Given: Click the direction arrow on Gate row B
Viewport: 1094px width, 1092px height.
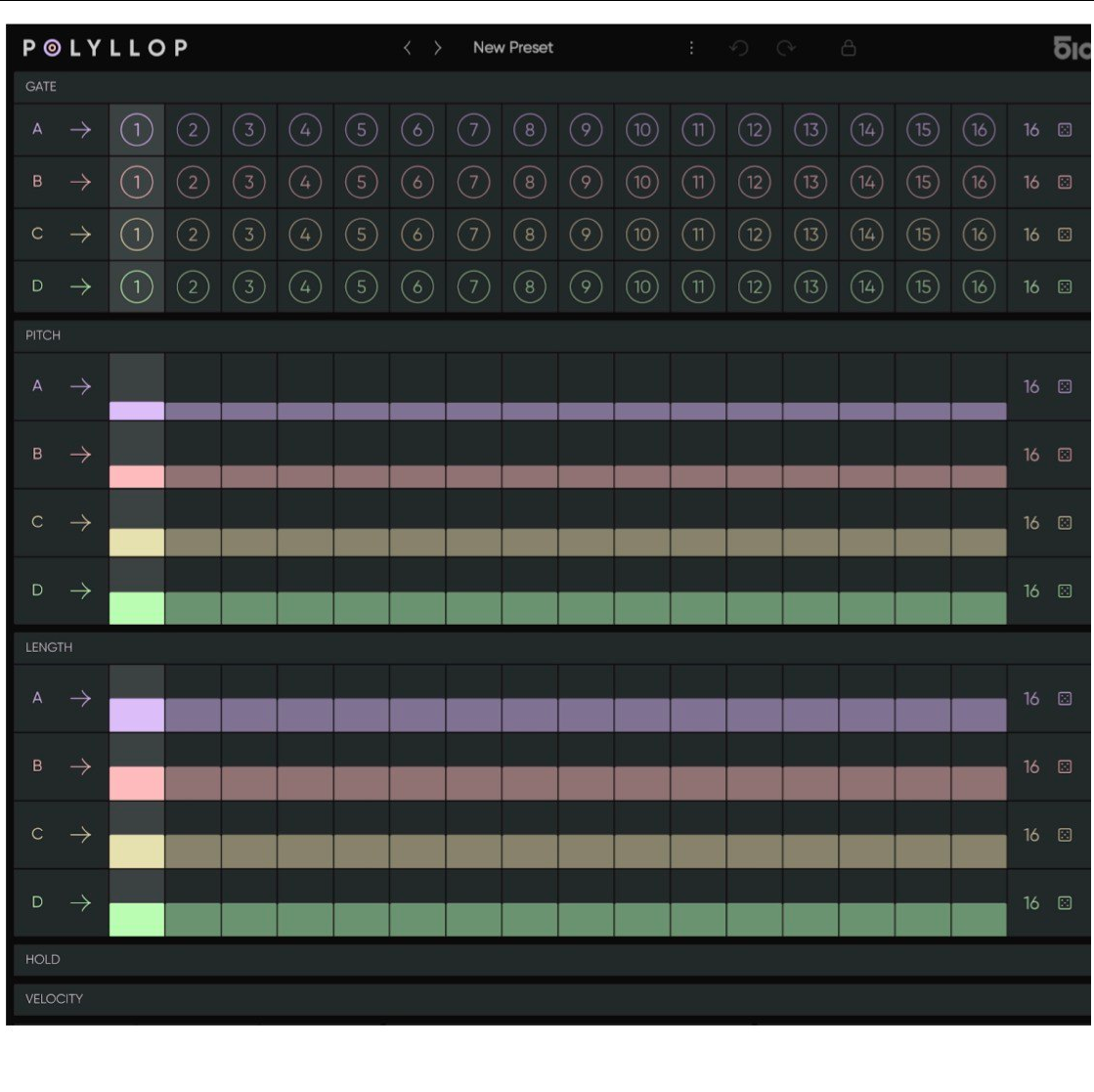Looking at the screenshot, I should (80, 182).
